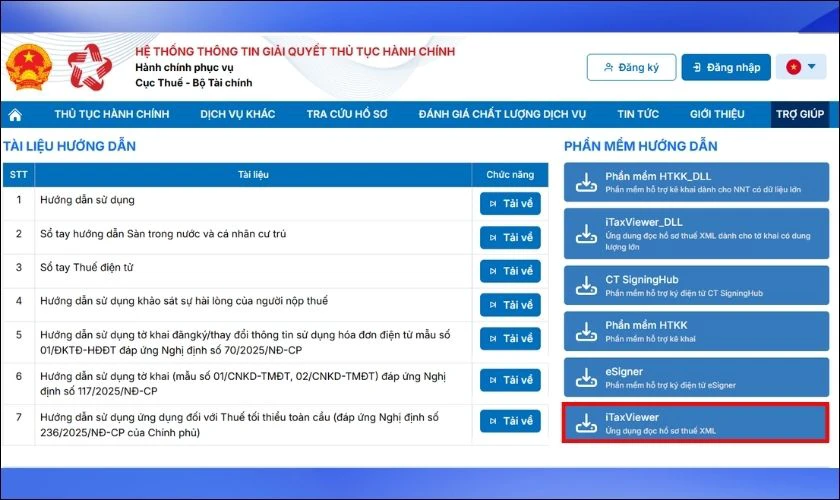Open the GIỚI THIỆU menu
This screenshot has width=840, height=500.
(x=717, y=114)
